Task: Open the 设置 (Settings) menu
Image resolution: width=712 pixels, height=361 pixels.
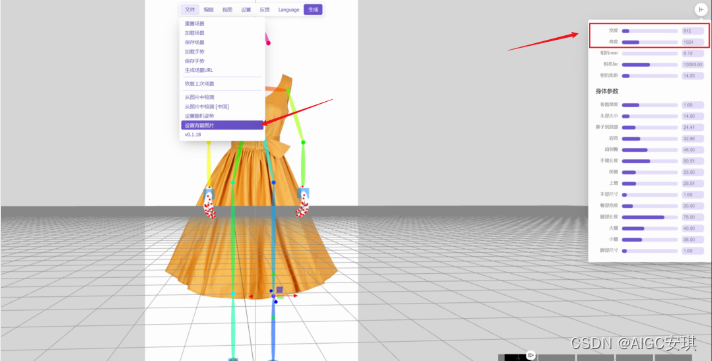Action: point(246,10)
